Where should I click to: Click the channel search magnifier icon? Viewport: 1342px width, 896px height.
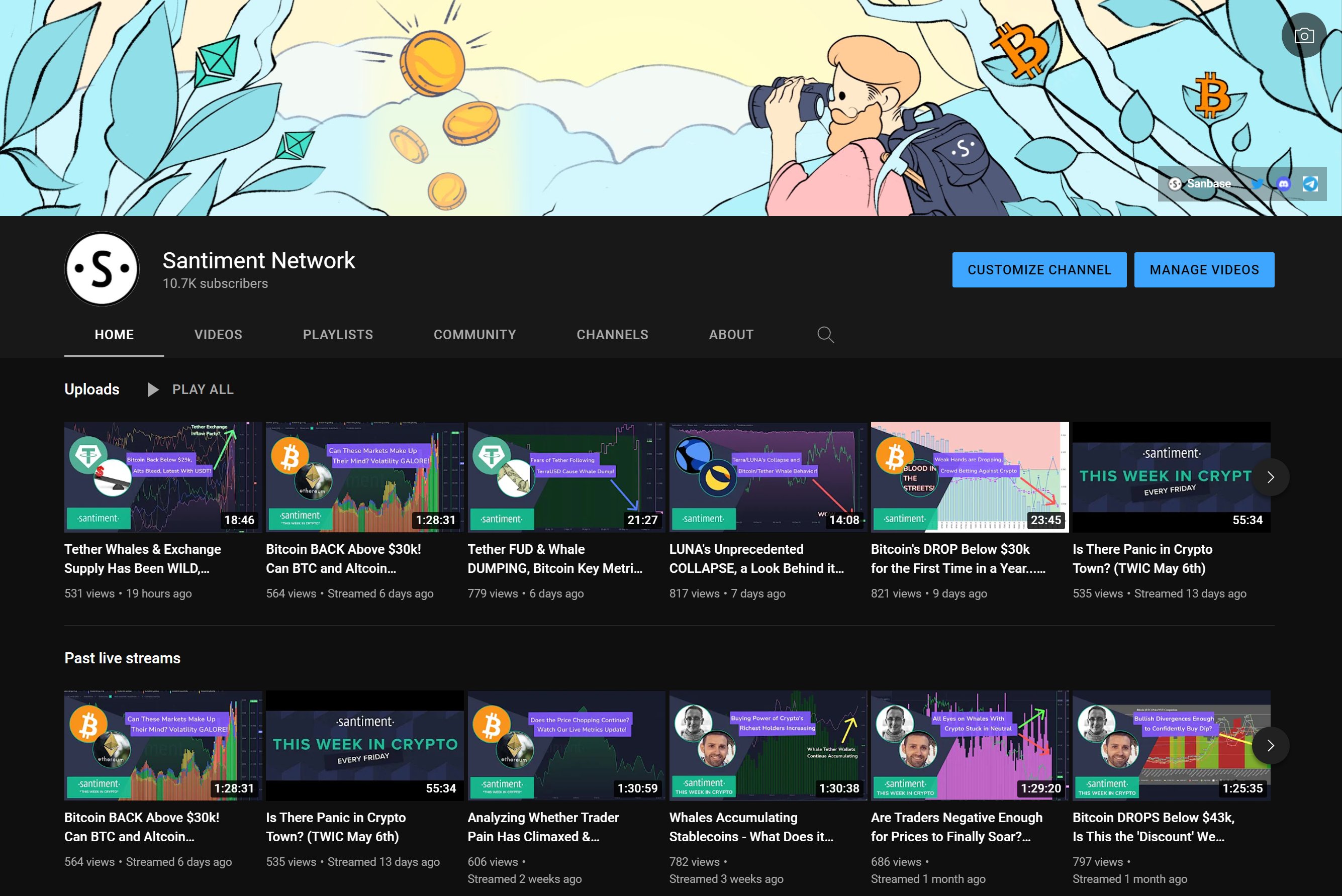point(825,335)
